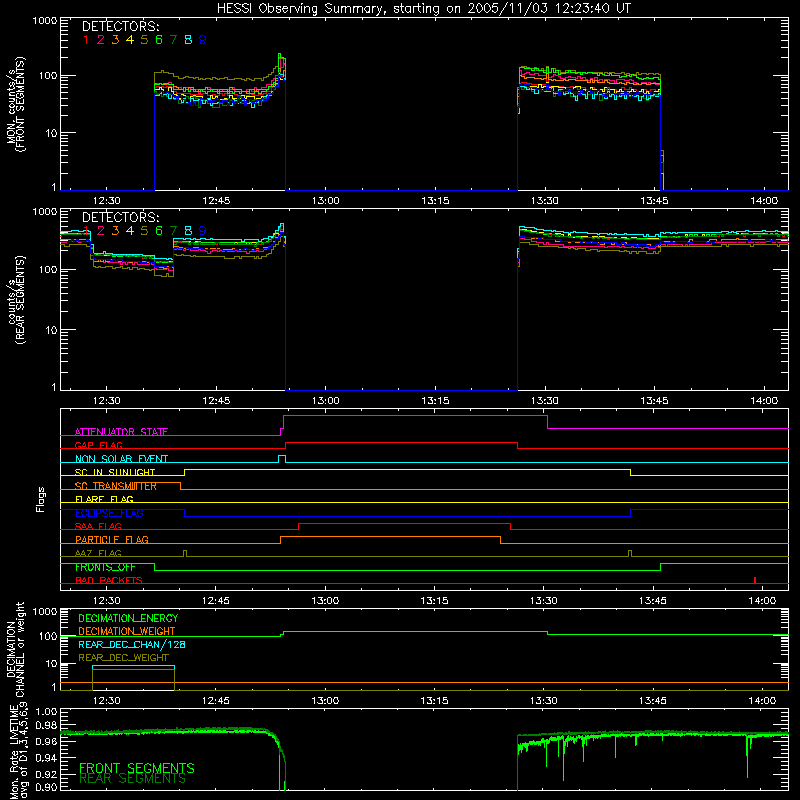Click the 13:15 tick label under the front segments panel
This screenshot has height=800, width=800.
[x=435, y=201]
